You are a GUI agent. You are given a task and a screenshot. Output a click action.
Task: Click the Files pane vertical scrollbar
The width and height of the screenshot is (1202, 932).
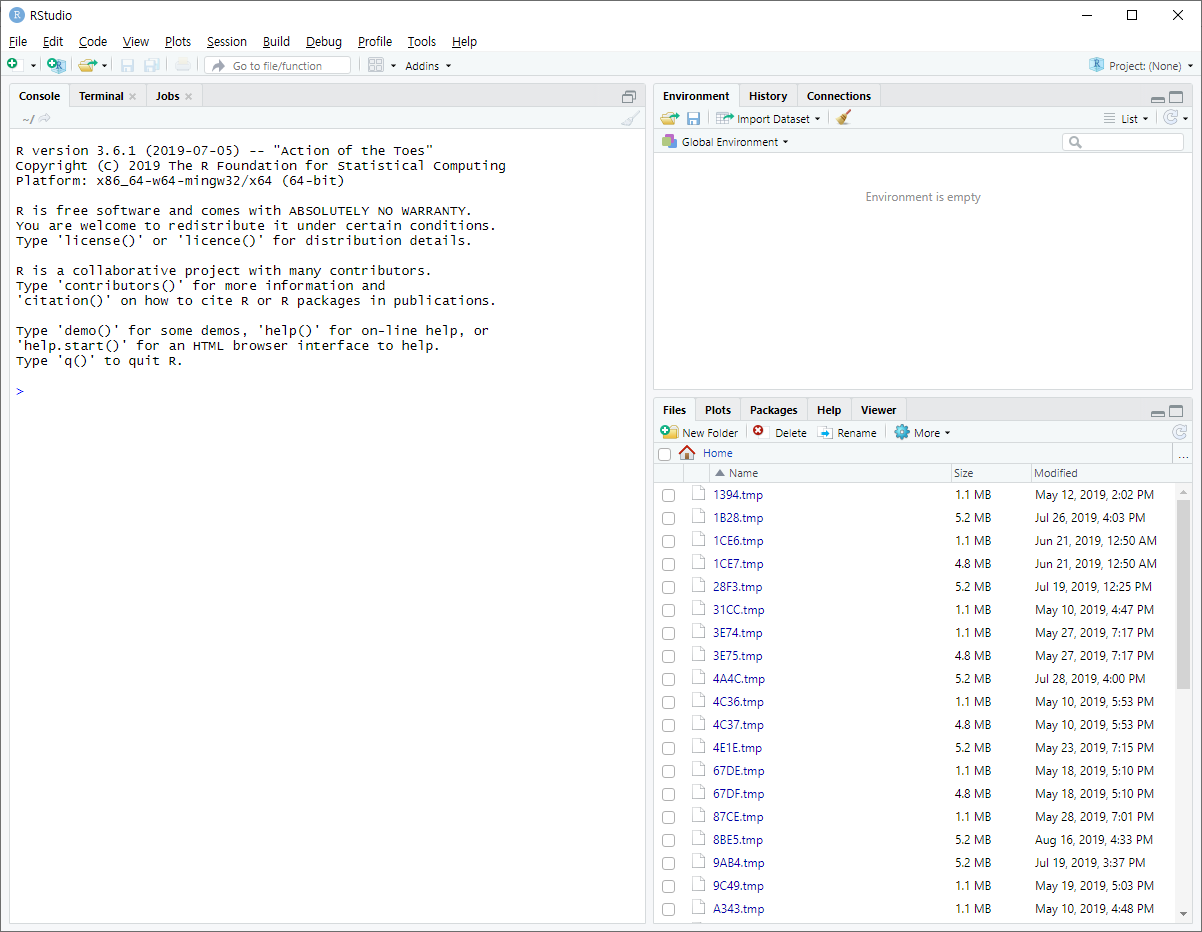click(1184, 596)
